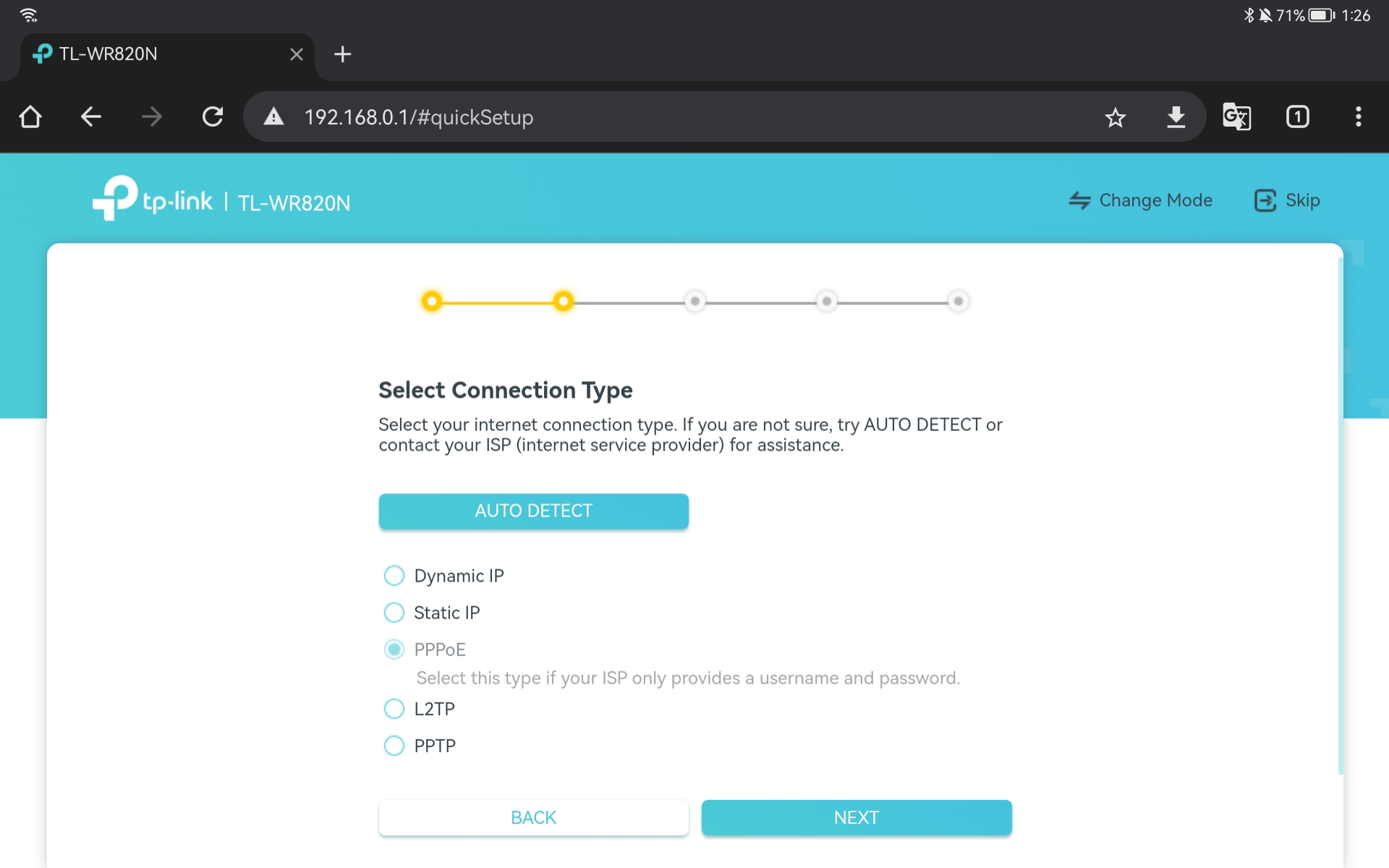Click the tp-link logo
The width and height of the screenshot is (1389, 868).
pos(153,199)
